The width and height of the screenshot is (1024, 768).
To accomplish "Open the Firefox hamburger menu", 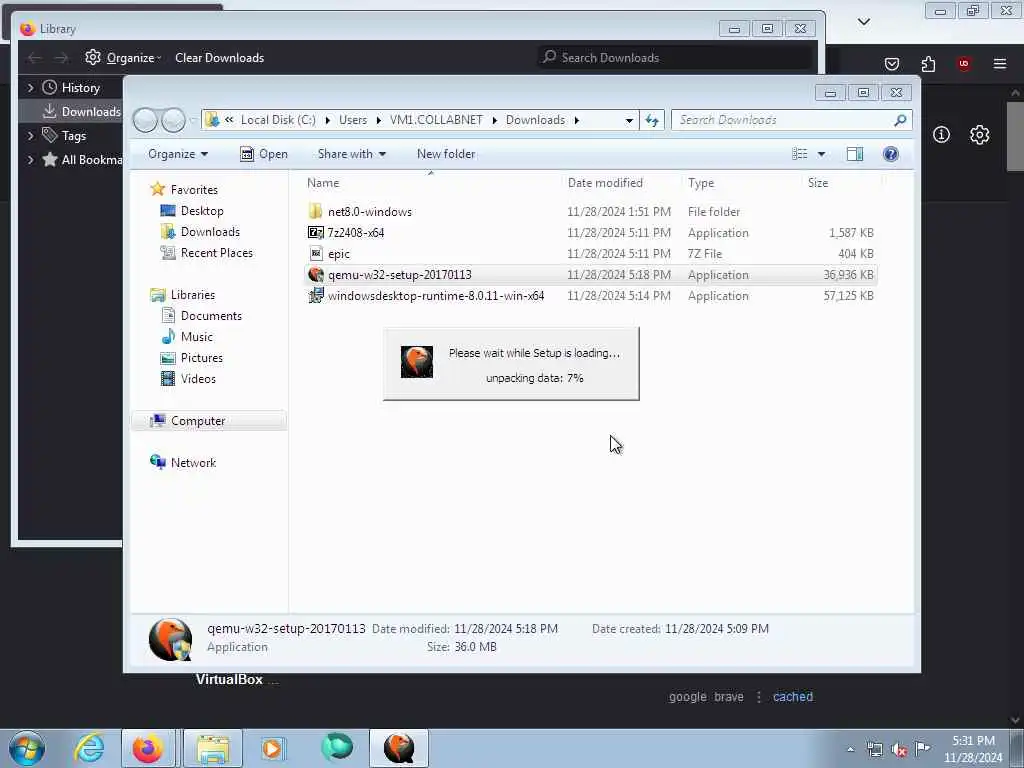I will click(999, 63).
